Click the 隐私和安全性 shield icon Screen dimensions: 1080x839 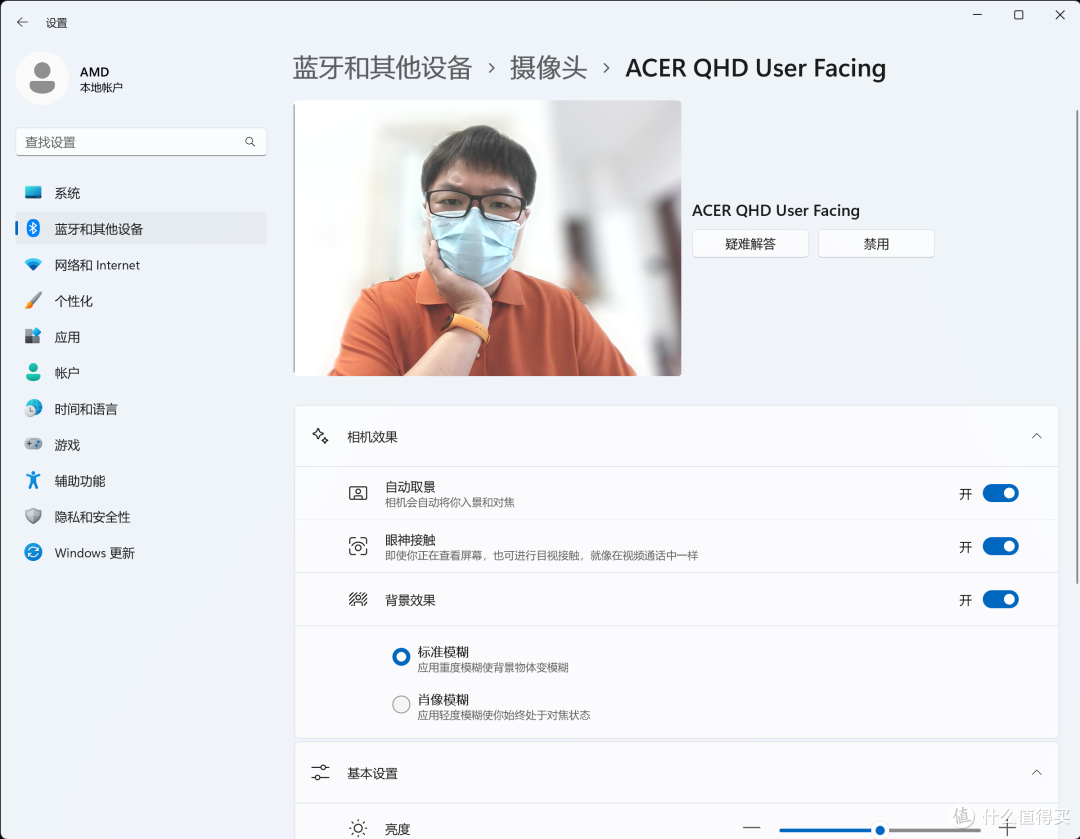point(33,516)
